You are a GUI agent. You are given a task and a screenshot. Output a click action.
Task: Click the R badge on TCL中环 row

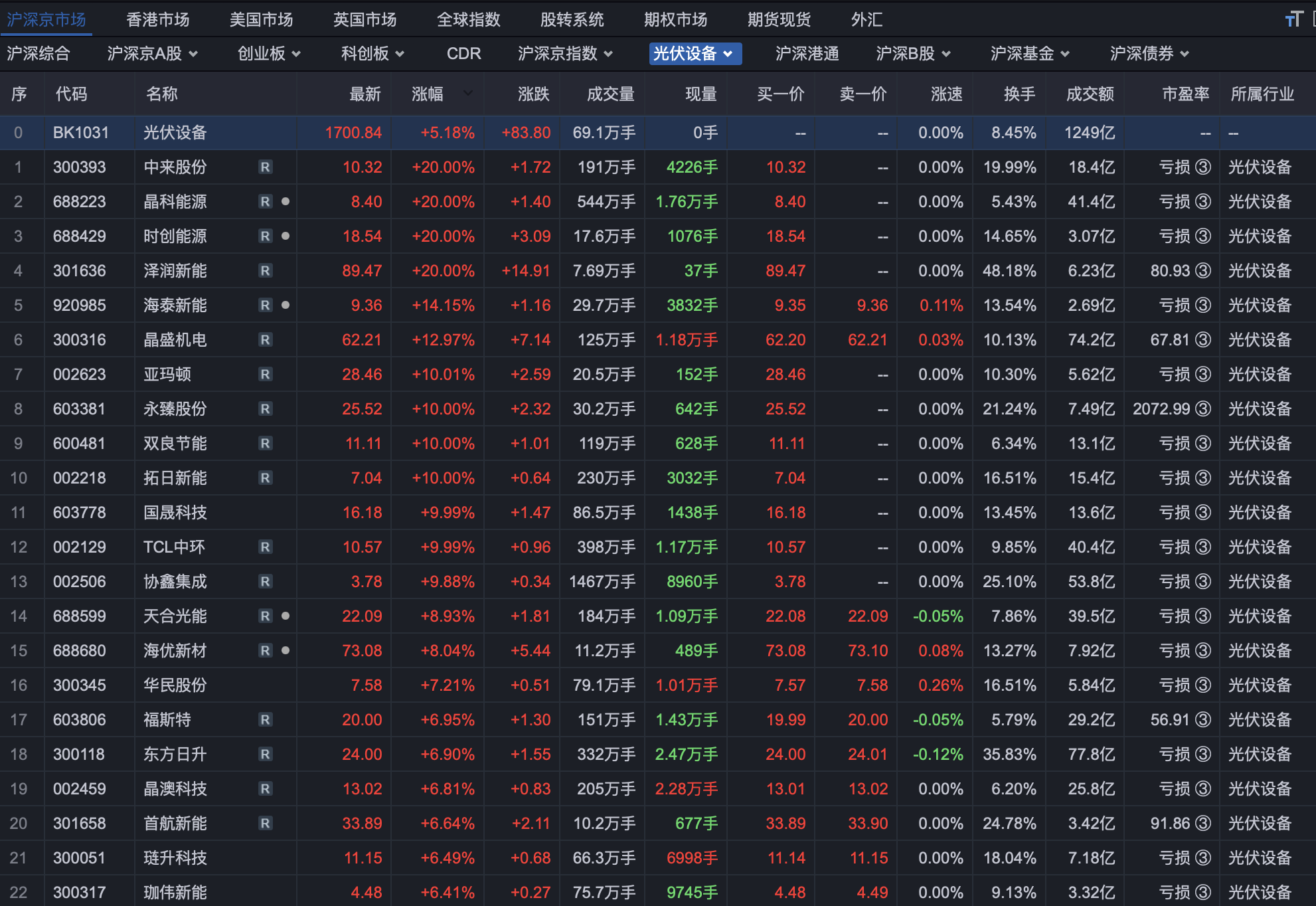point(265,547)
